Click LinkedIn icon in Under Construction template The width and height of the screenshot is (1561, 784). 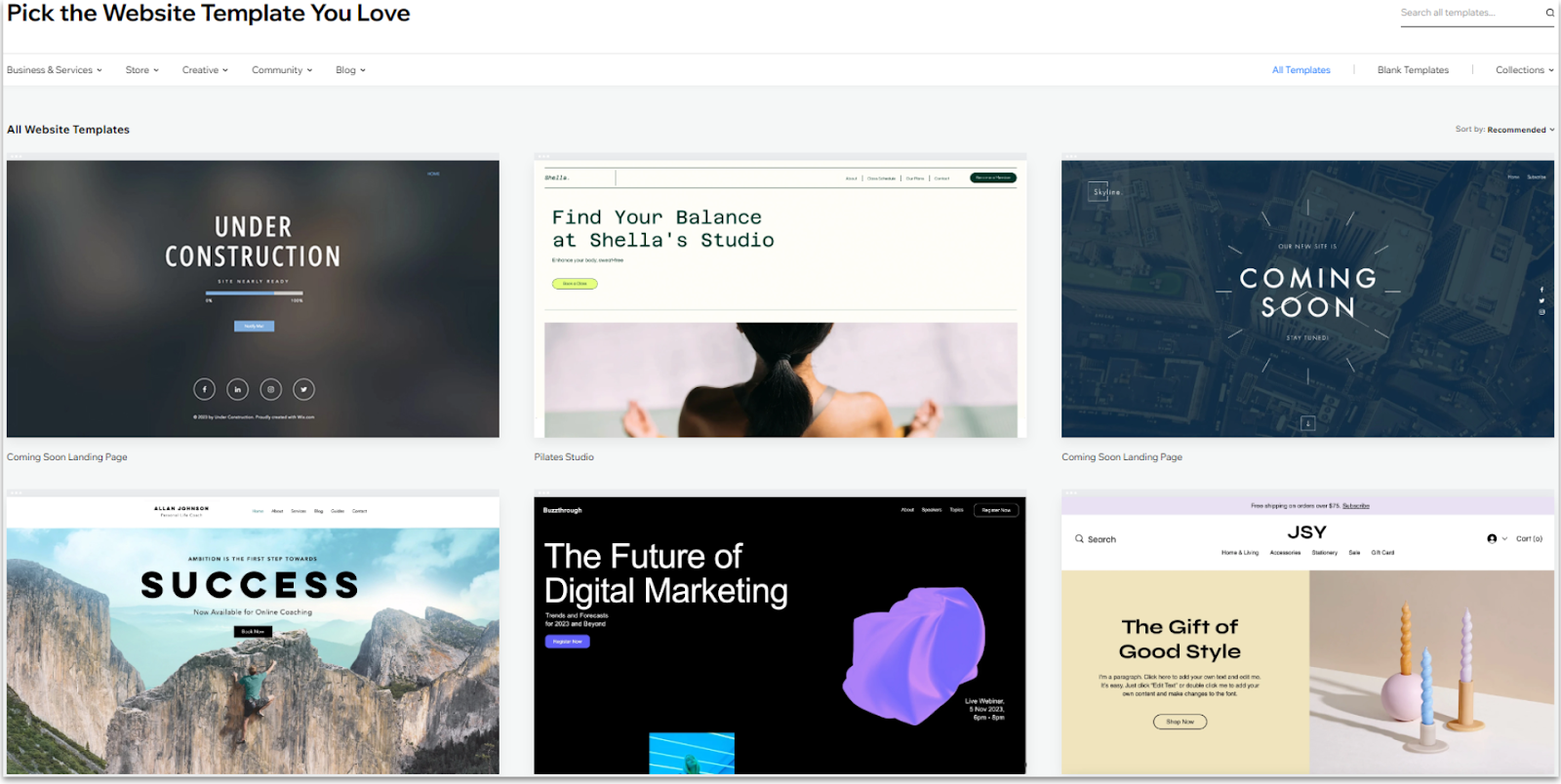[x=237, y=389]
